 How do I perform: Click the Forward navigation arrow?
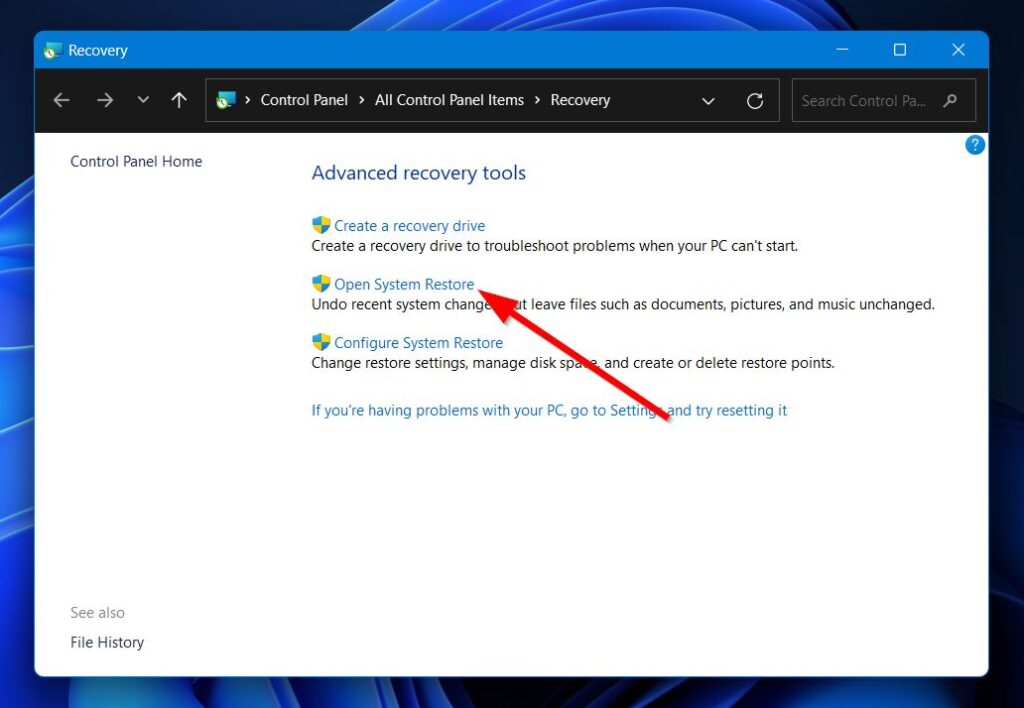[105, 100]
